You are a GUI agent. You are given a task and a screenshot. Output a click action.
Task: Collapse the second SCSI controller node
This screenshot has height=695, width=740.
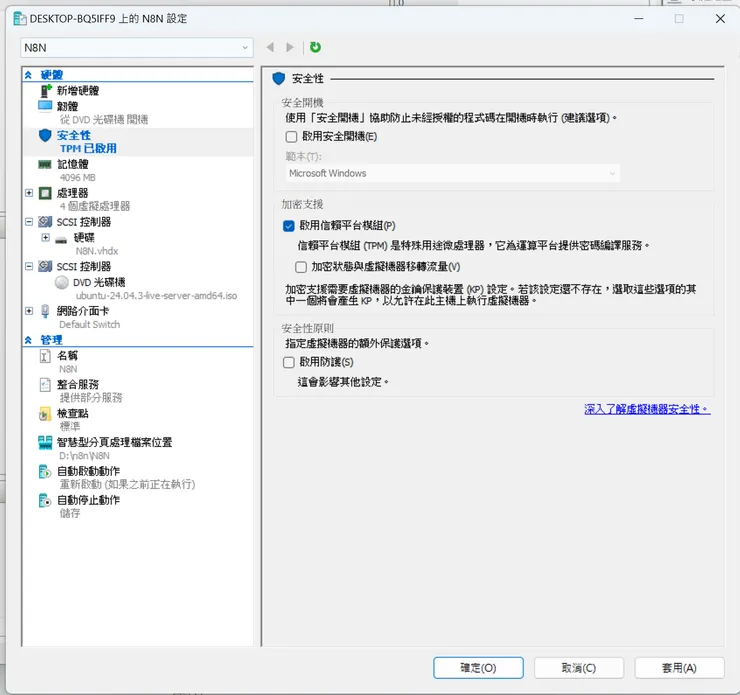(29, 266)
